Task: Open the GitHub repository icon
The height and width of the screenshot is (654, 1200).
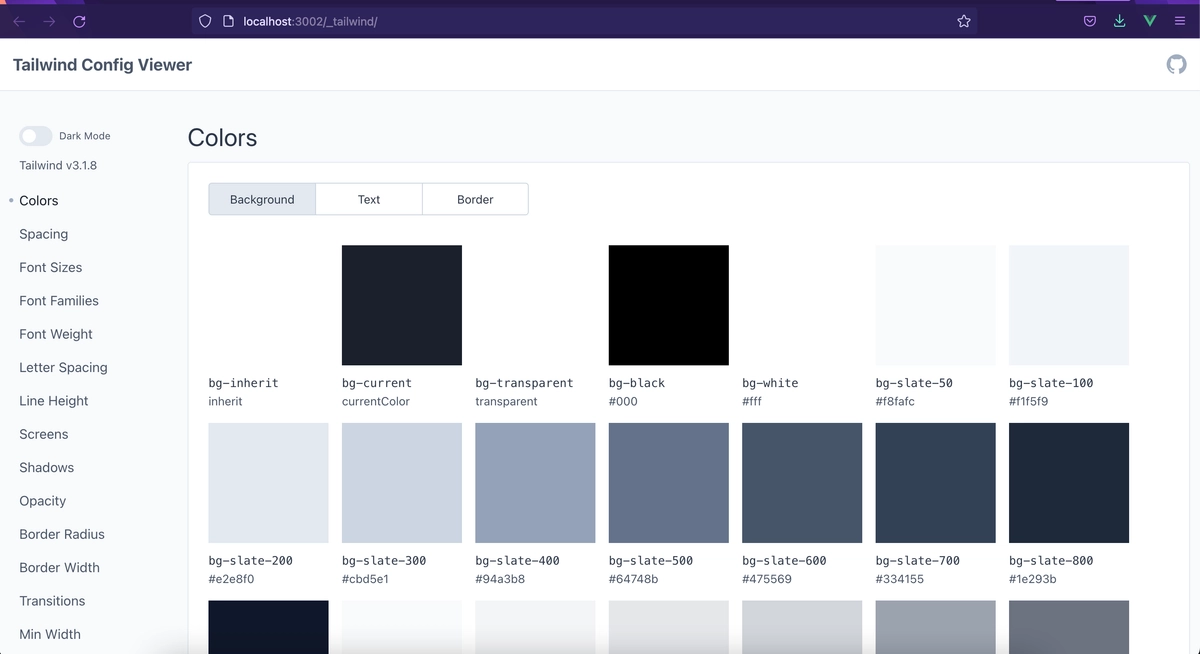Action: click(x=1176, y=63)
